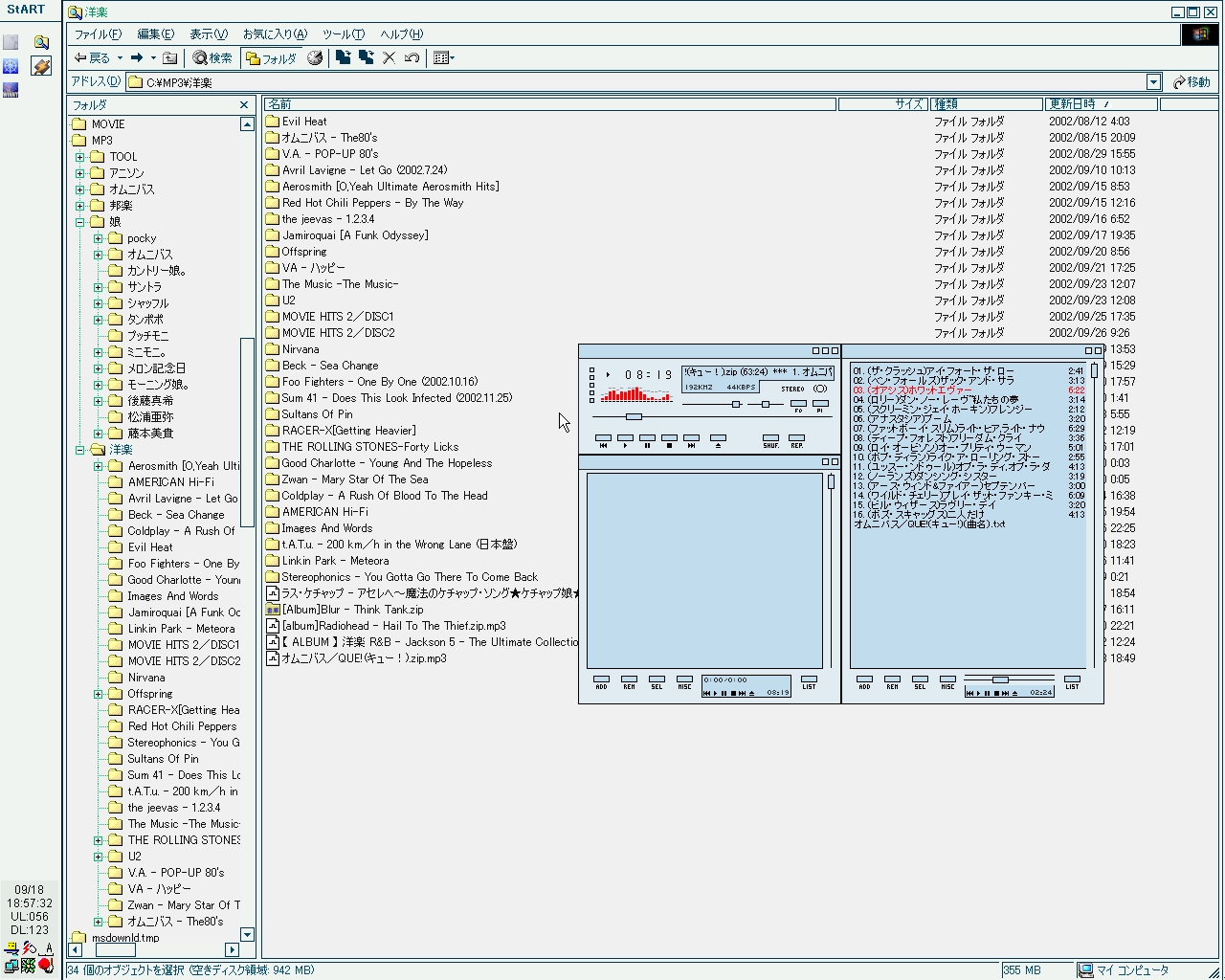Expand the Offspring folder in the tree
The image size is (1225, 980).
click(x=98, y=694)
